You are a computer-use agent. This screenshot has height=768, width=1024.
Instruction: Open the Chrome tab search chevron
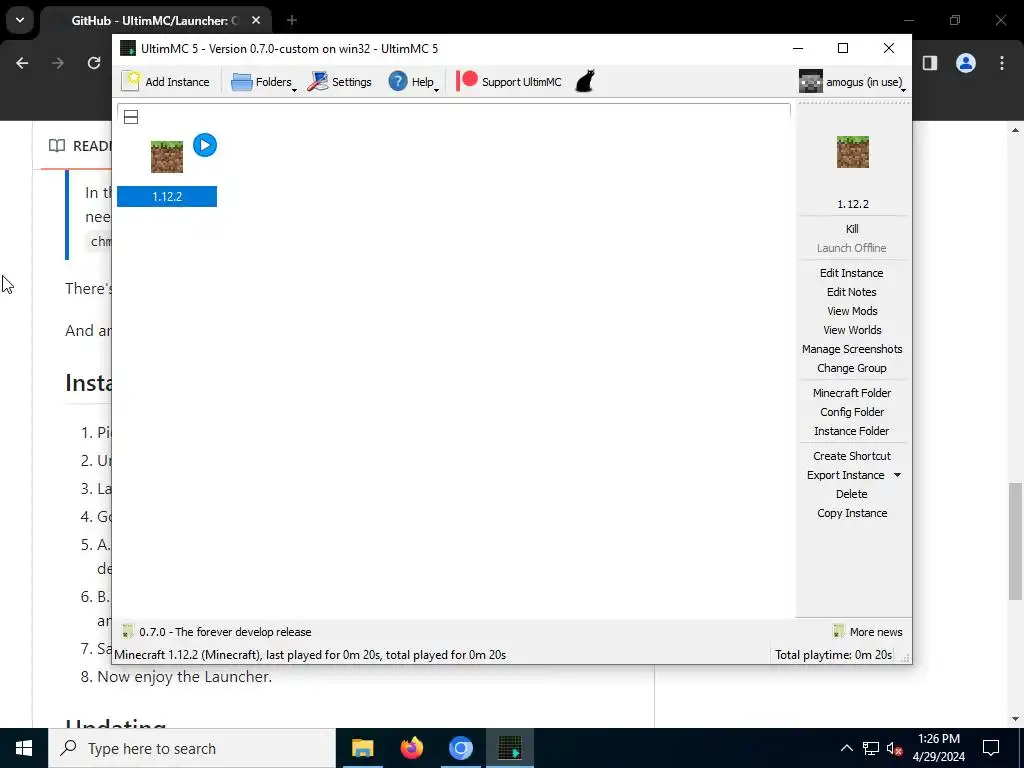[x=20, y=20]
